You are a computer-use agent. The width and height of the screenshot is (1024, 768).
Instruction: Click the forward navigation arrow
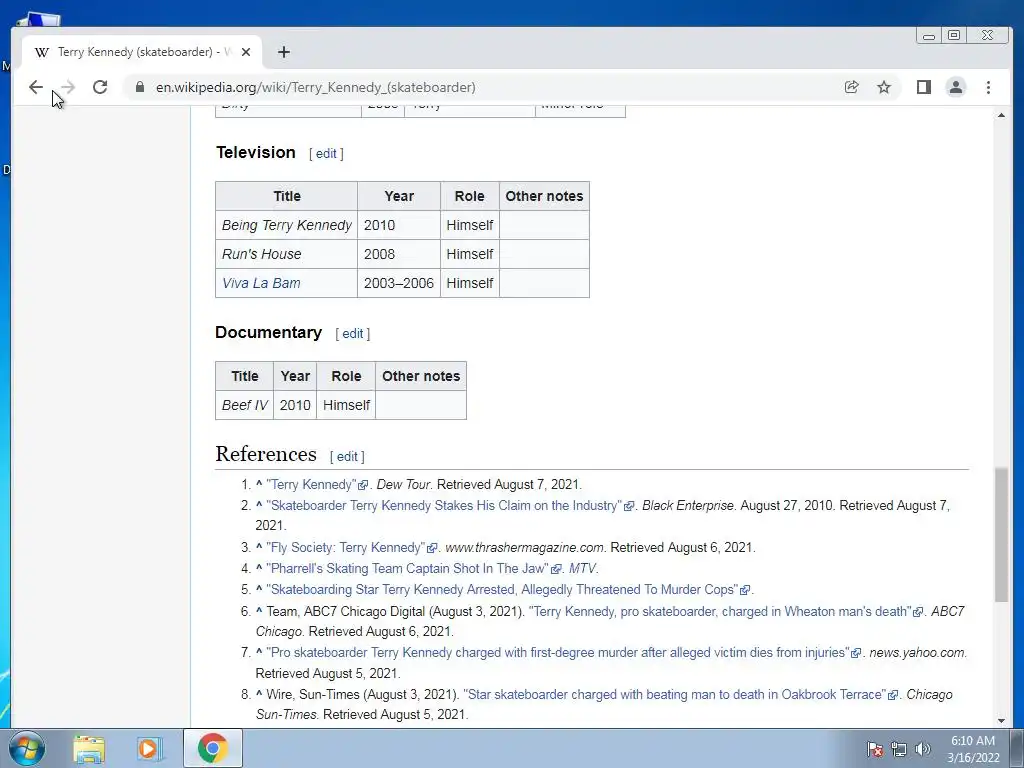click(x=68, y=87)
